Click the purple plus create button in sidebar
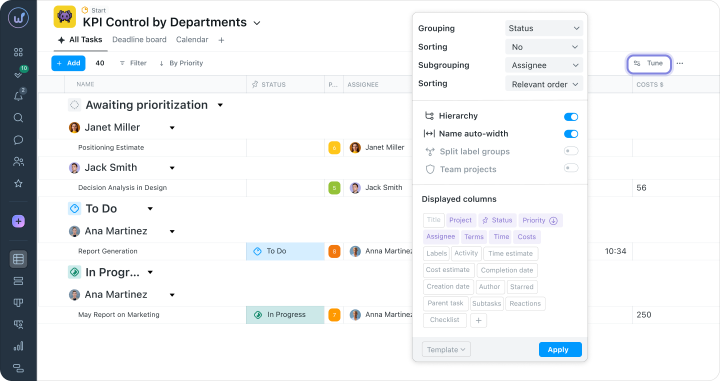 18,221
